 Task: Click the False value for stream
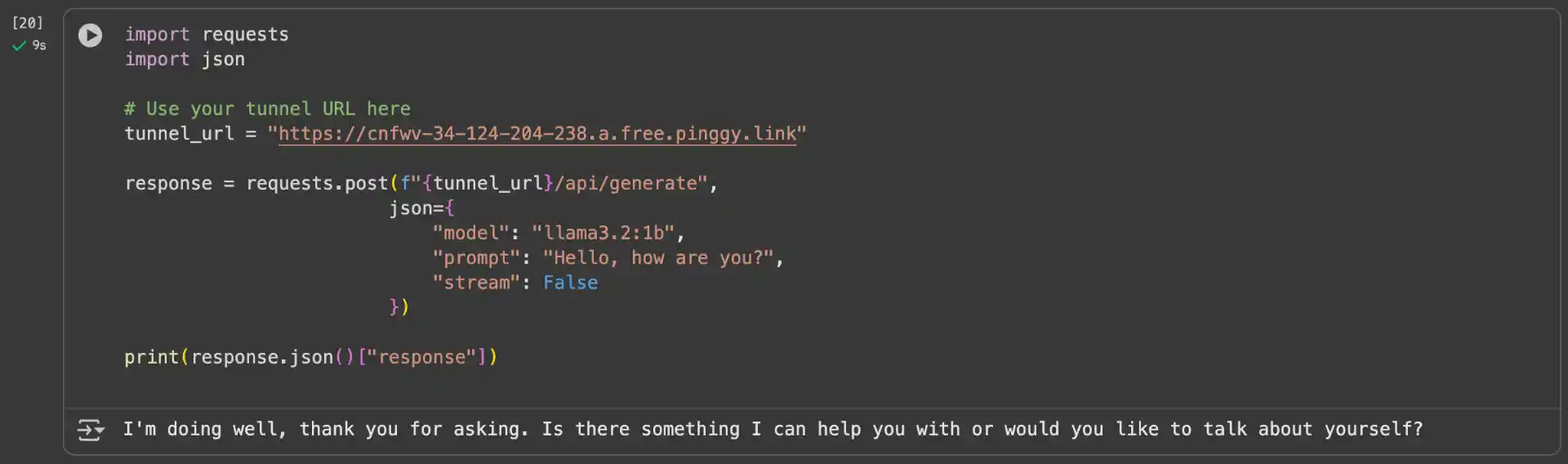pyautogui.click(x=570, y=283)
